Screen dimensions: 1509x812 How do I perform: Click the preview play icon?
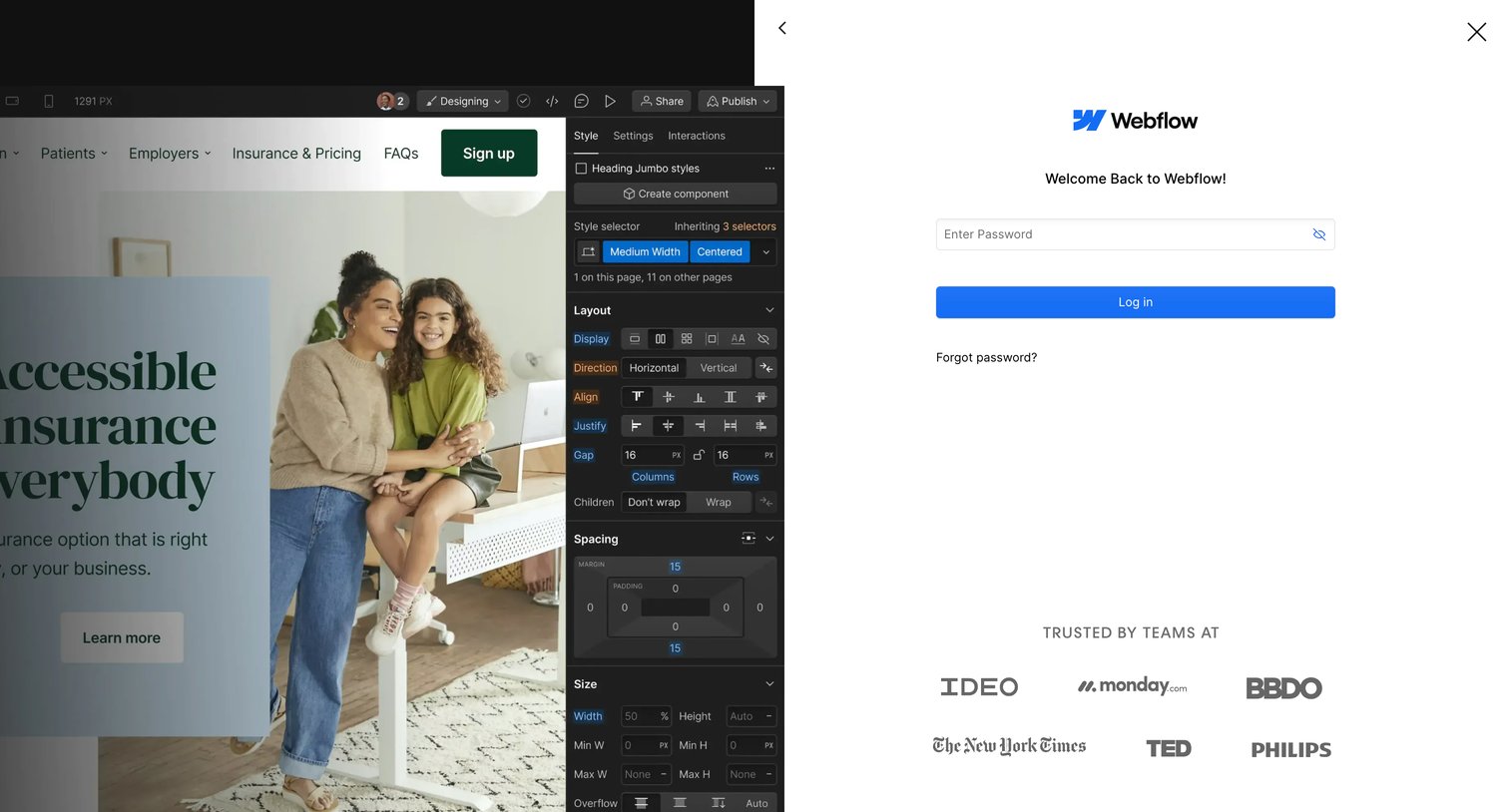click(610, 101)
